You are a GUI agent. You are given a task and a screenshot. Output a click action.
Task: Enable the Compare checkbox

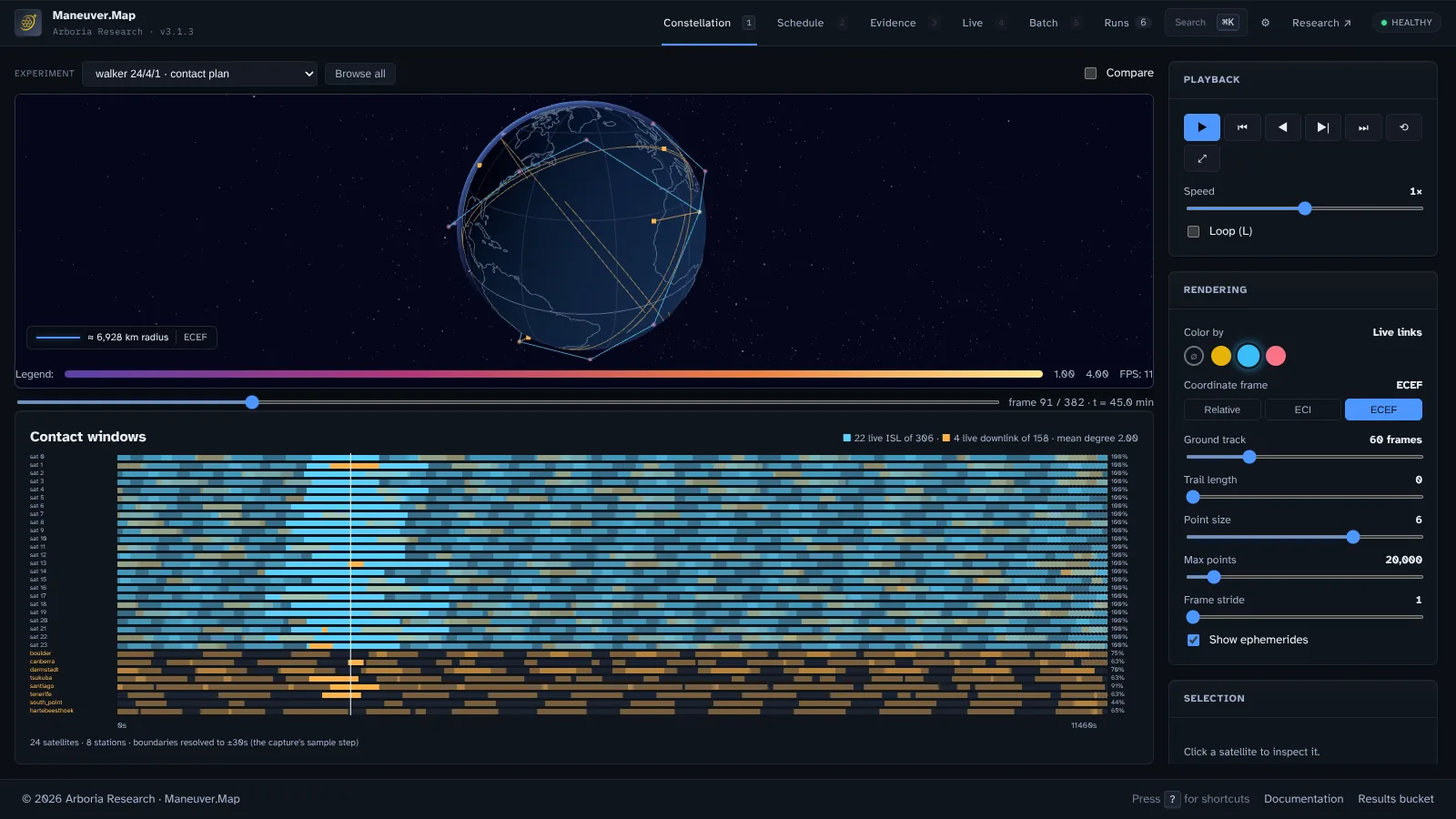click(1090, 73)
